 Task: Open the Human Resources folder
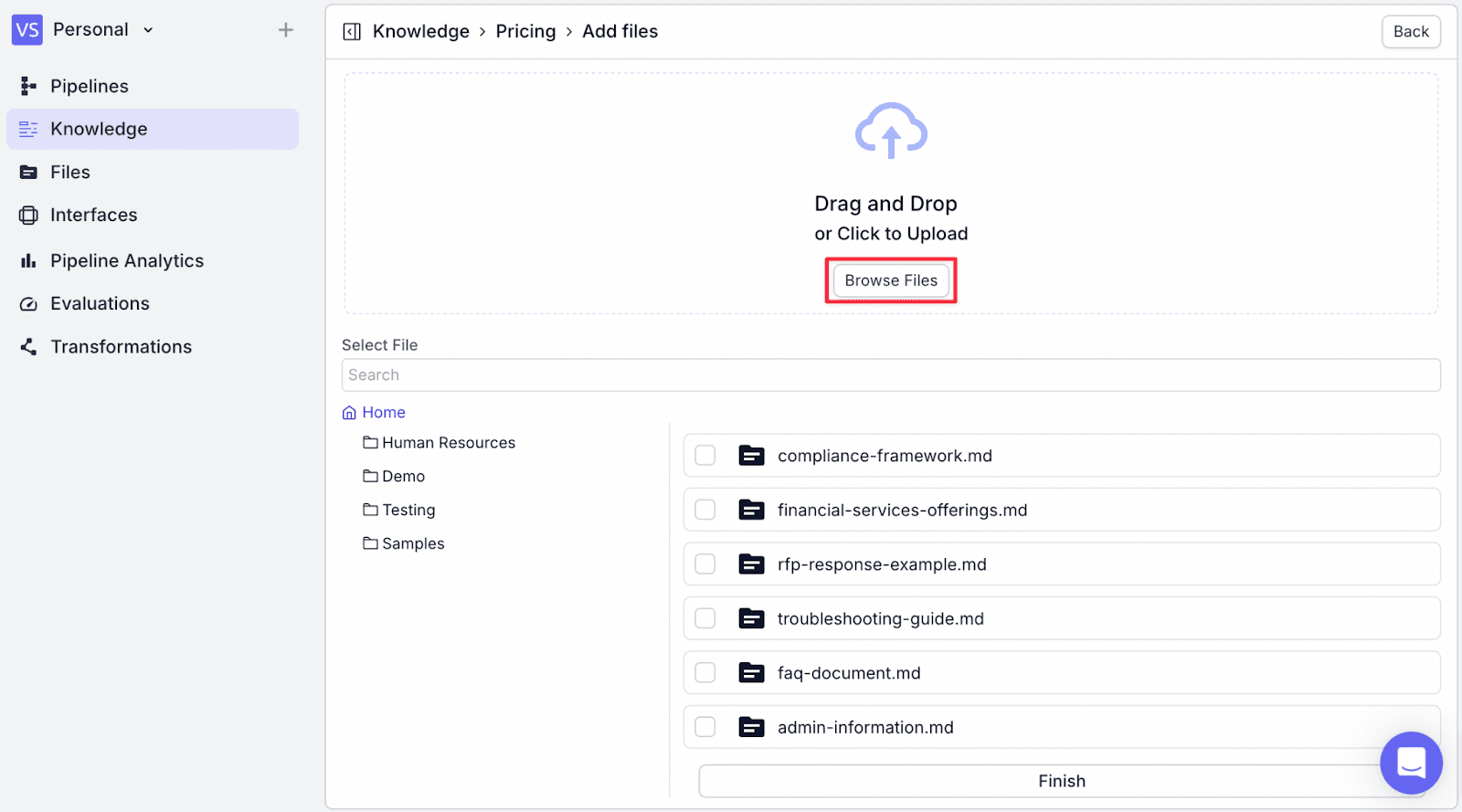[x=449, y=443]
